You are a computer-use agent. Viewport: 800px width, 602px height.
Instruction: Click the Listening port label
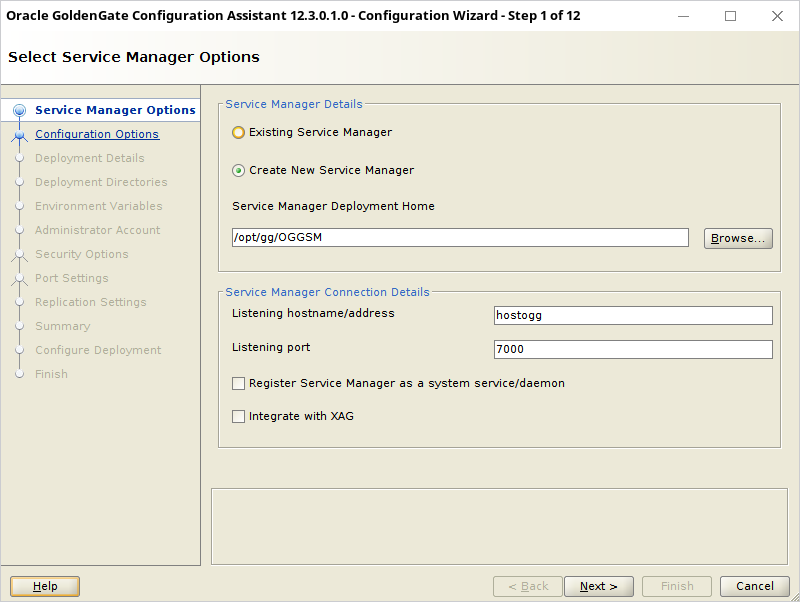271,347
